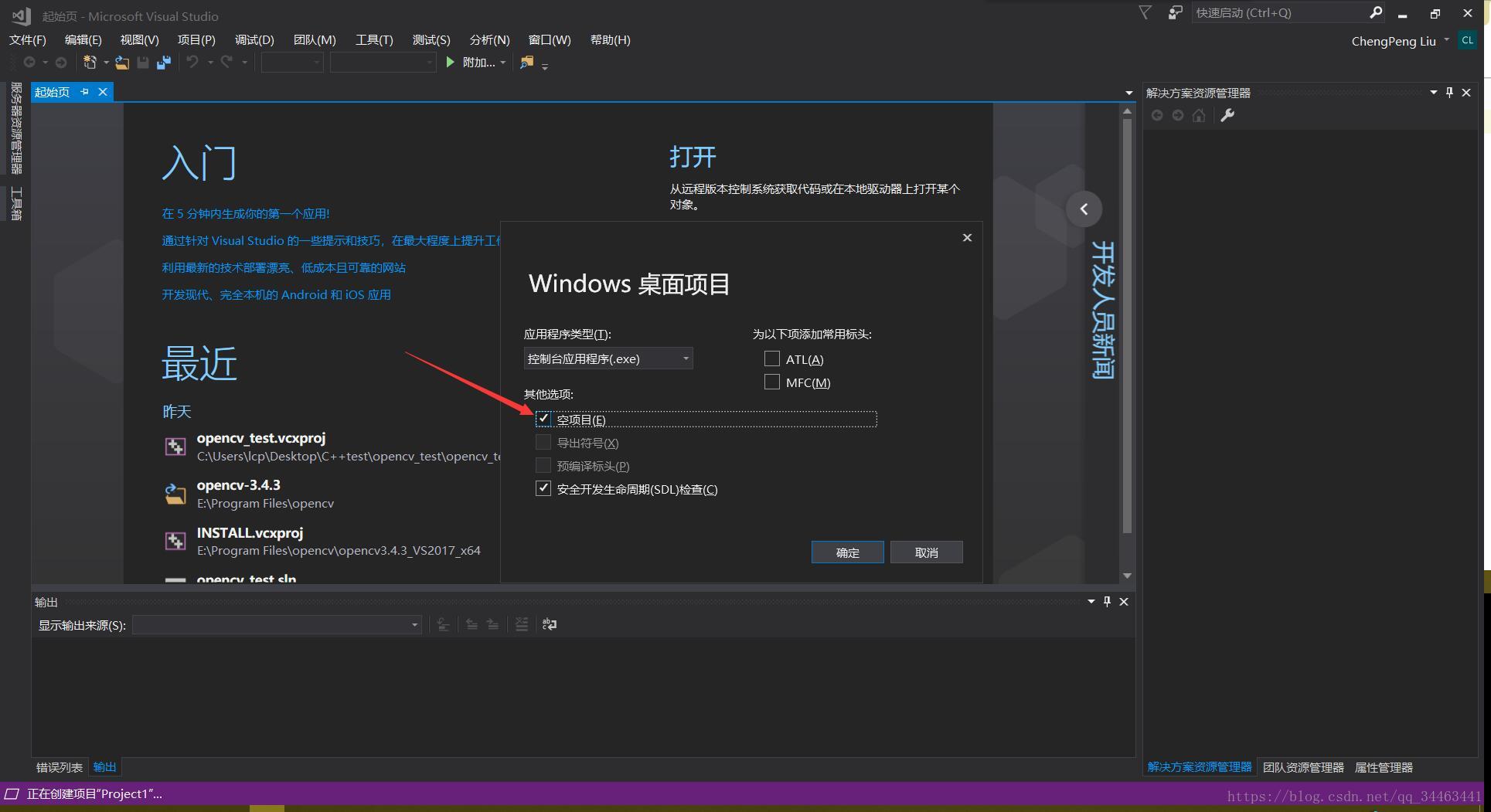Open Output panel window position dropdown
1491x812 pixels.
click(x=1091, y=601)
